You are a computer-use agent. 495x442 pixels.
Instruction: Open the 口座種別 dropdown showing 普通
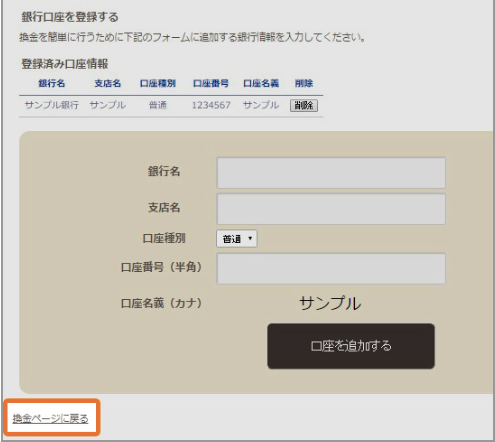click(x=237, y=239)
